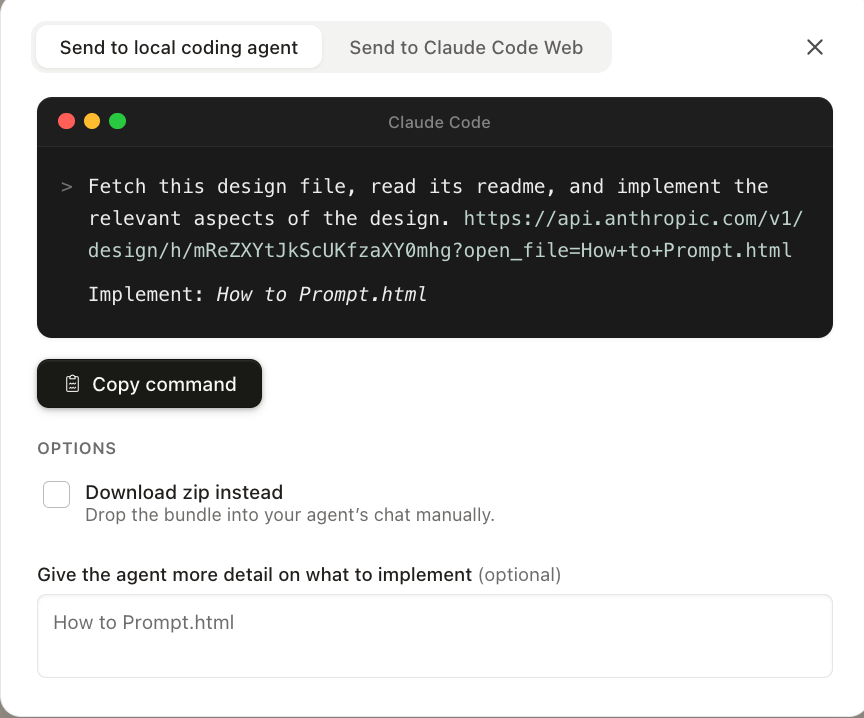Click the red terminal window dot

67,121
